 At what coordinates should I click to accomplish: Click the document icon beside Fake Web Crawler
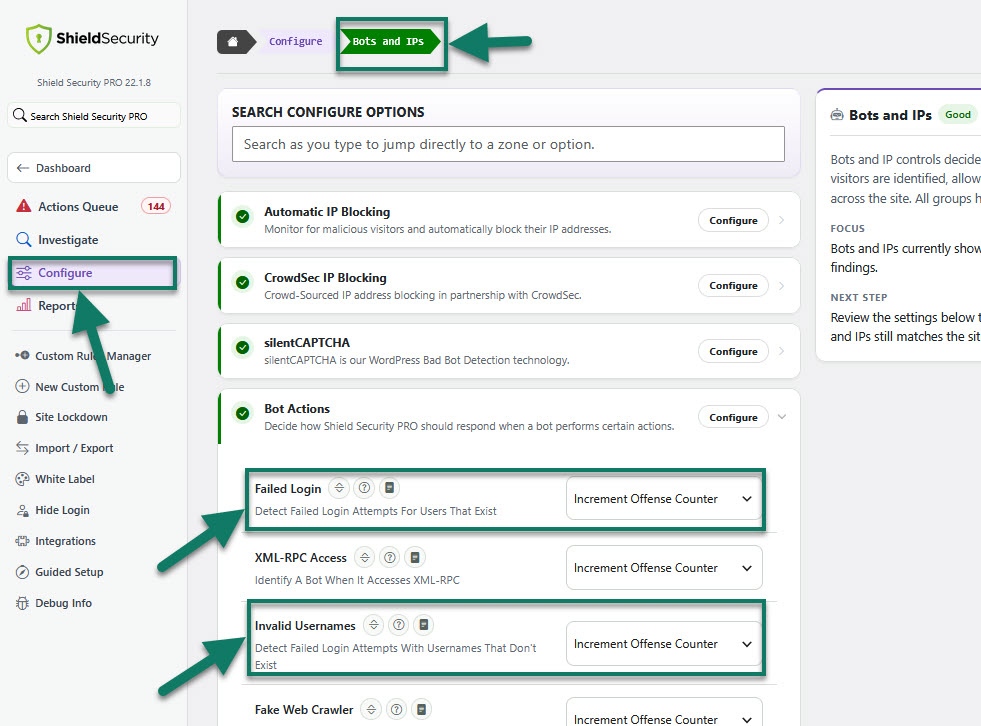[422, 709]
